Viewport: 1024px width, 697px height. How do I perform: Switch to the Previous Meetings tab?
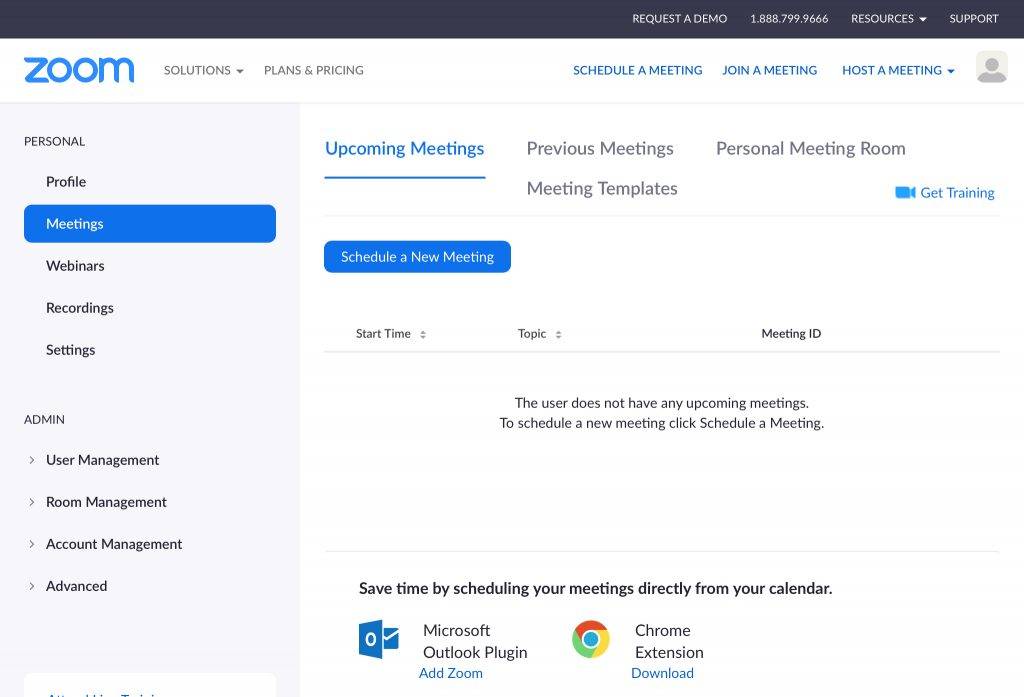[x=600, y=148]
